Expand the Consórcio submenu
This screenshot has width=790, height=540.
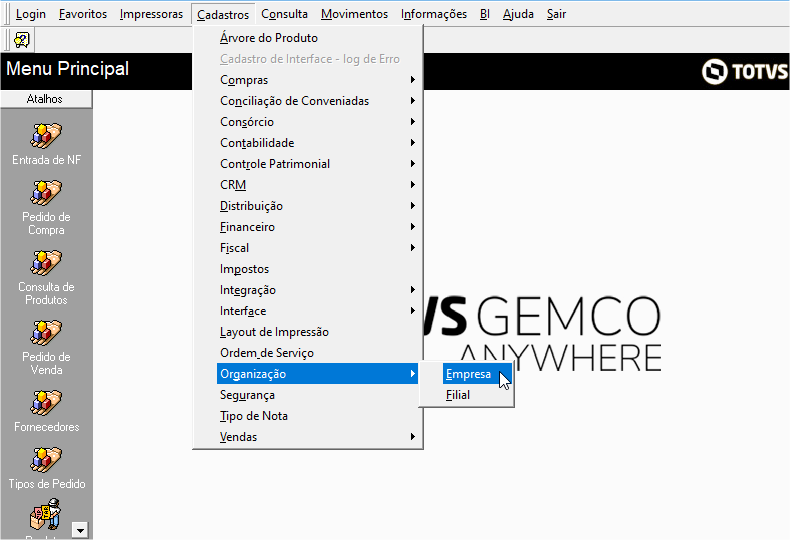tap(318, 122)
